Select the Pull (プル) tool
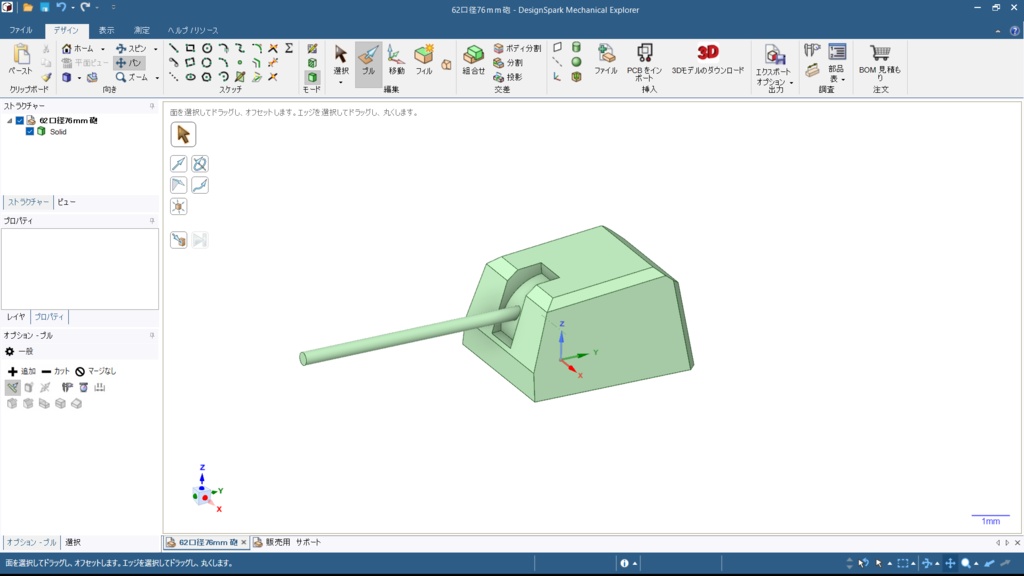Viewport: 1024px width, 576px height. pyautogui.click(x=368, y=64)
